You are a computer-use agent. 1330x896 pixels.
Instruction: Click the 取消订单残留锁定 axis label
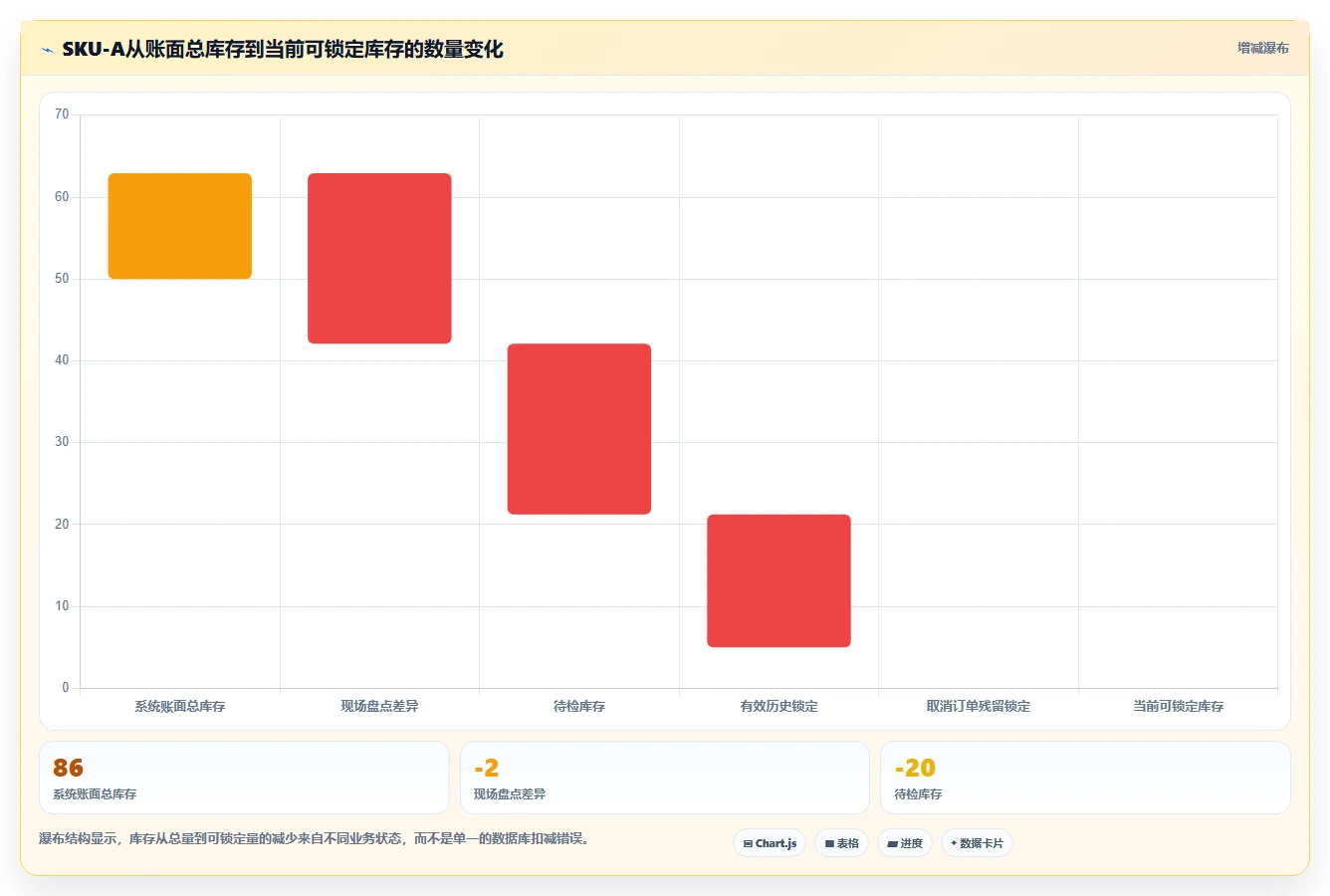tap(979, 706)
